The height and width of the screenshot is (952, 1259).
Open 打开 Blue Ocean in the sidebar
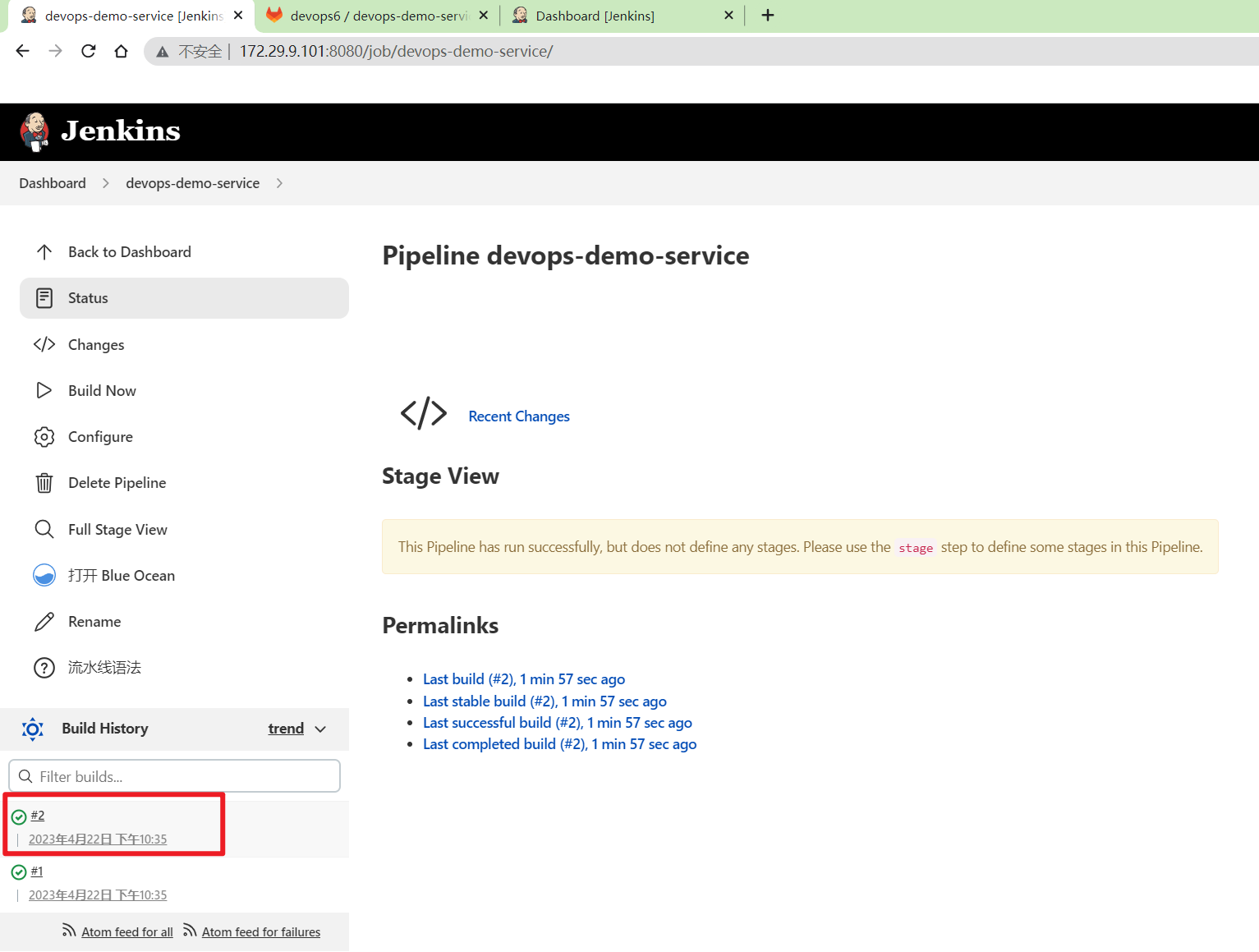coord(184,575)
